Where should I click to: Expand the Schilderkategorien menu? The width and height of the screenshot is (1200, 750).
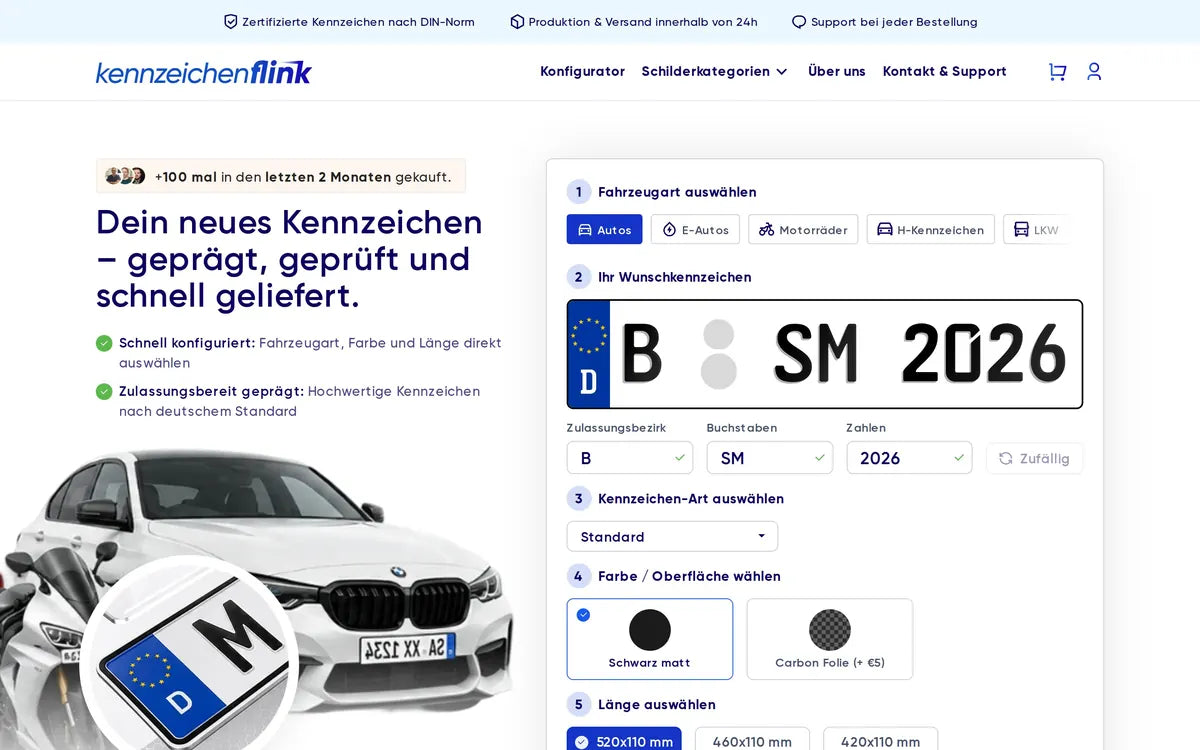pyautogui.click(x=714, y=71)
